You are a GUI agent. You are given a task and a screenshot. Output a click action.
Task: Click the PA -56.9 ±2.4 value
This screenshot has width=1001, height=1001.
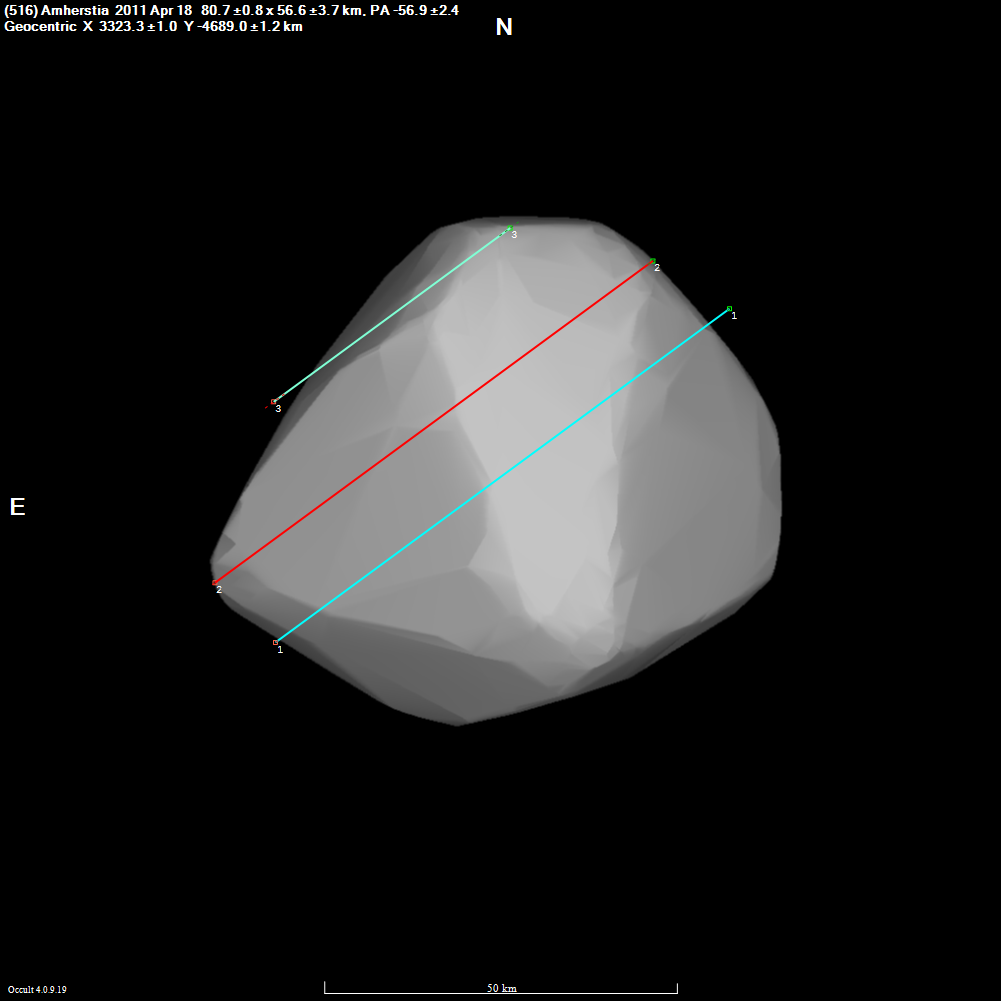tap(414, 11)
